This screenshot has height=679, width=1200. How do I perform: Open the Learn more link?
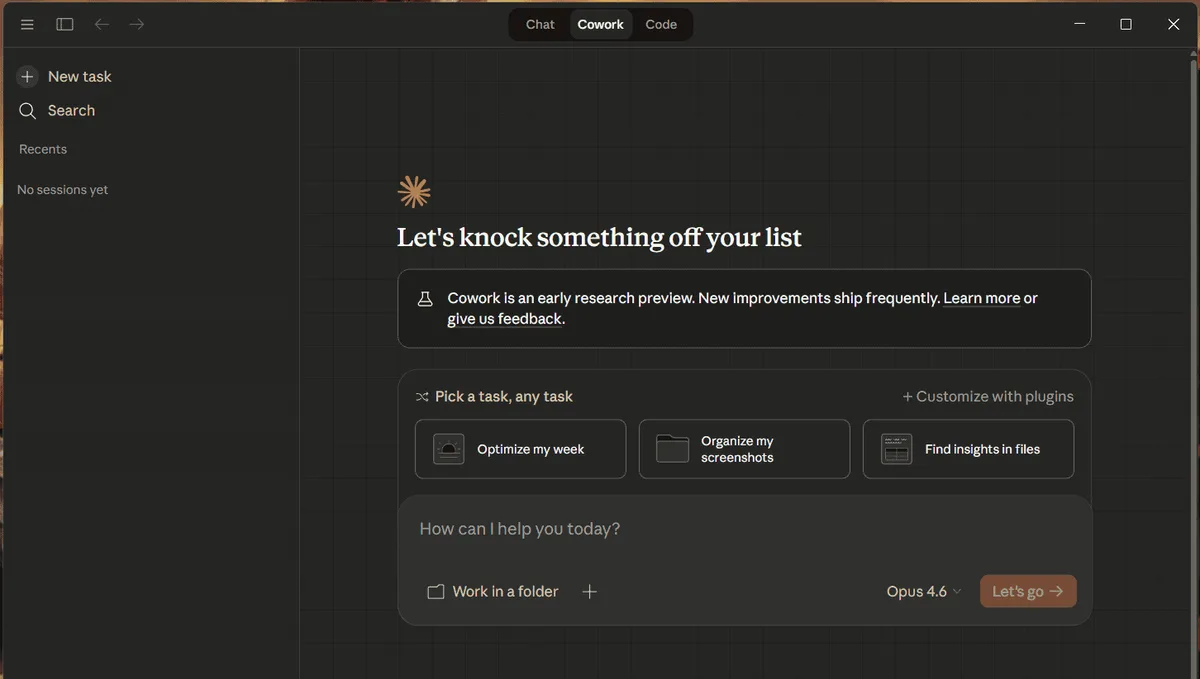coord(982,298)
